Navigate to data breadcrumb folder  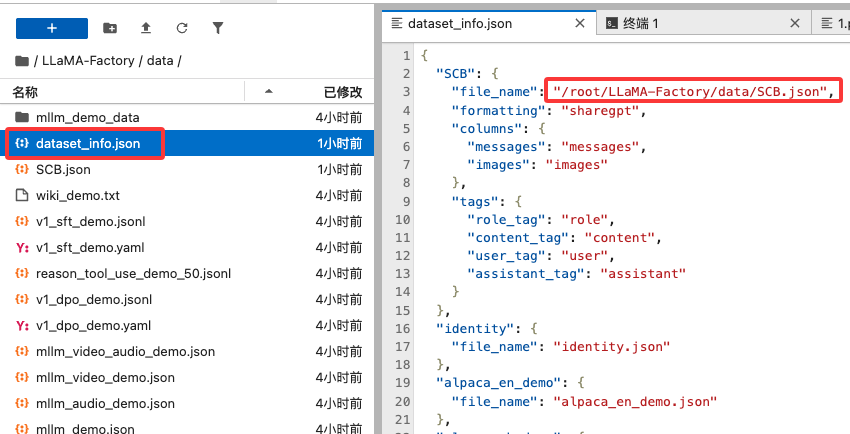pyautogui.click(x=160, y=61)
